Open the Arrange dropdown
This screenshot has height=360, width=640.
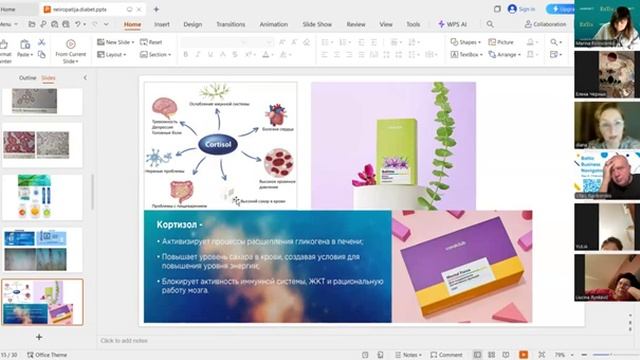(505, 54)
